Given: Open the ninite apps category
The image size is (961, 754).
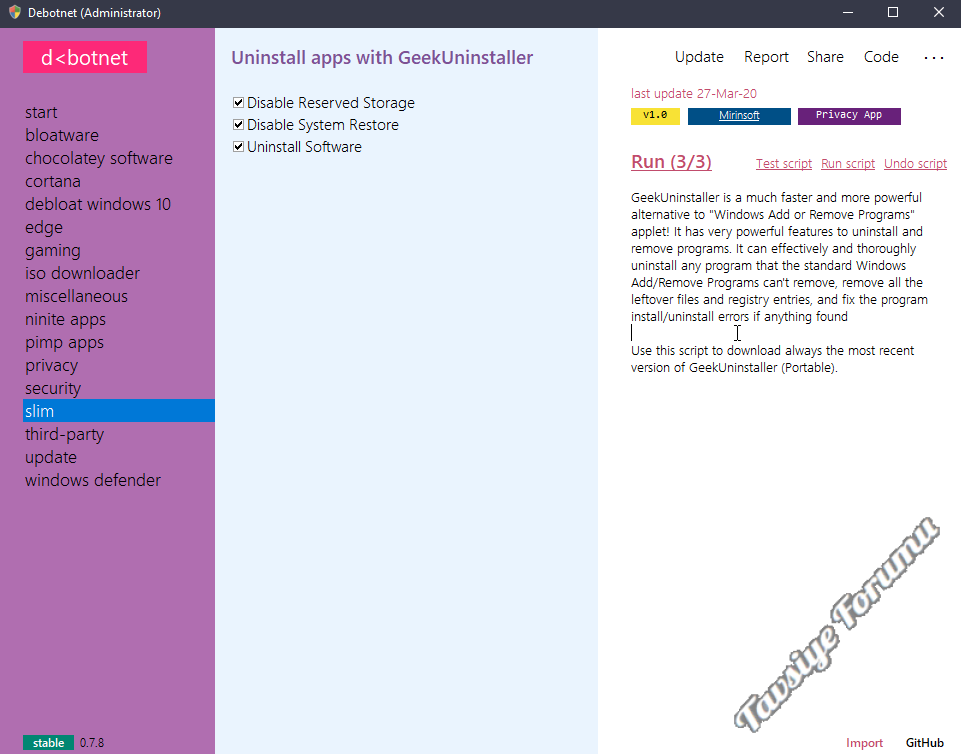Looking at the screenshot, I should pos(66,319).
